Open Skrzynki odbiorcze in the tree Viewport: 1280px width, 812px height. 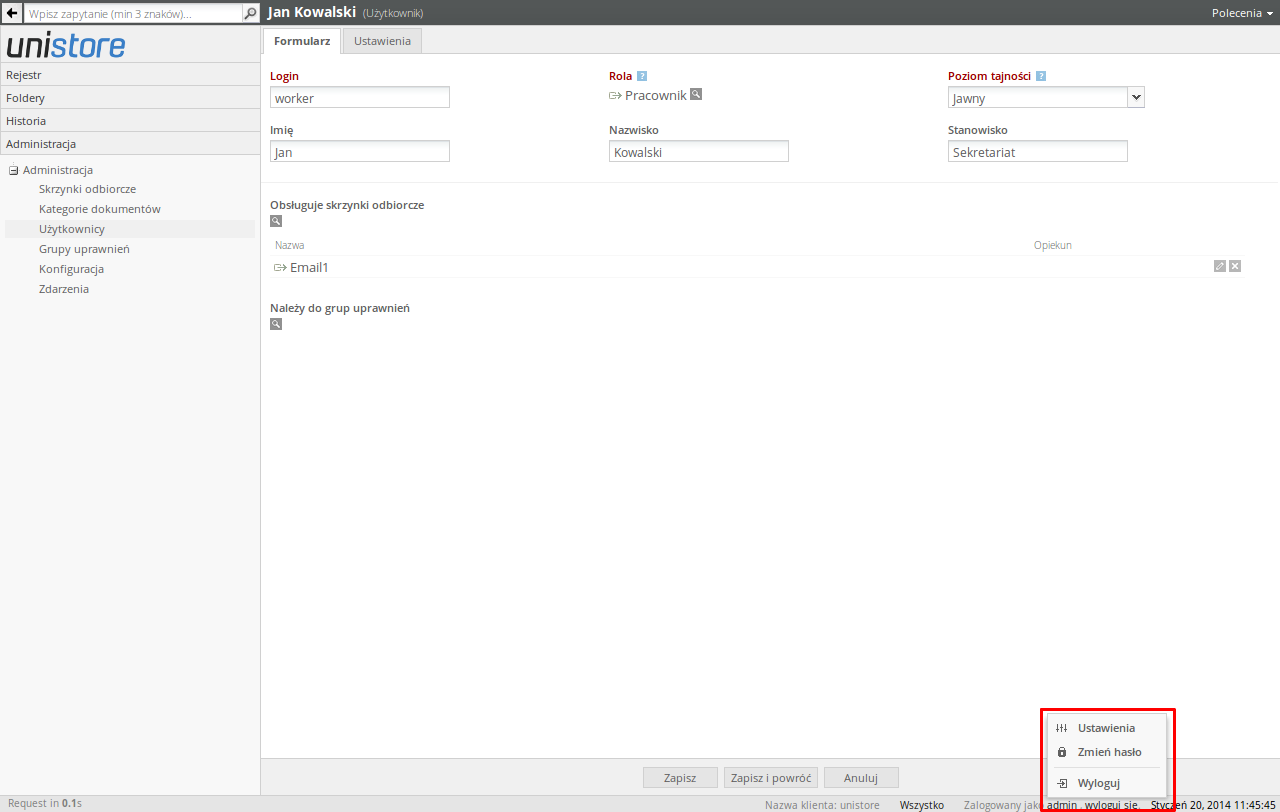(x=88, y=189)
